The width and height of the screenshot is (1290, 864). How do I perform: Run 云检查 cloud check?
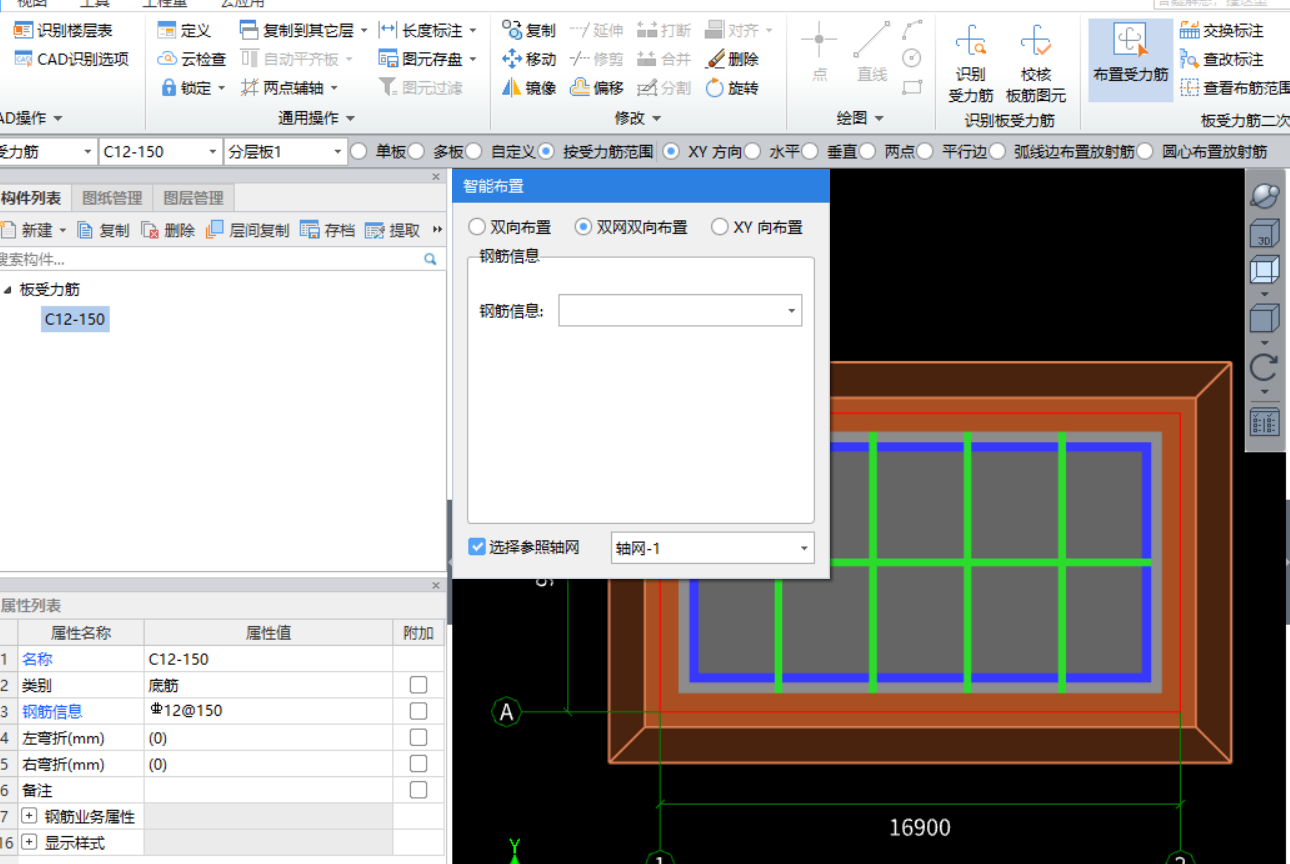pos(192,59)
